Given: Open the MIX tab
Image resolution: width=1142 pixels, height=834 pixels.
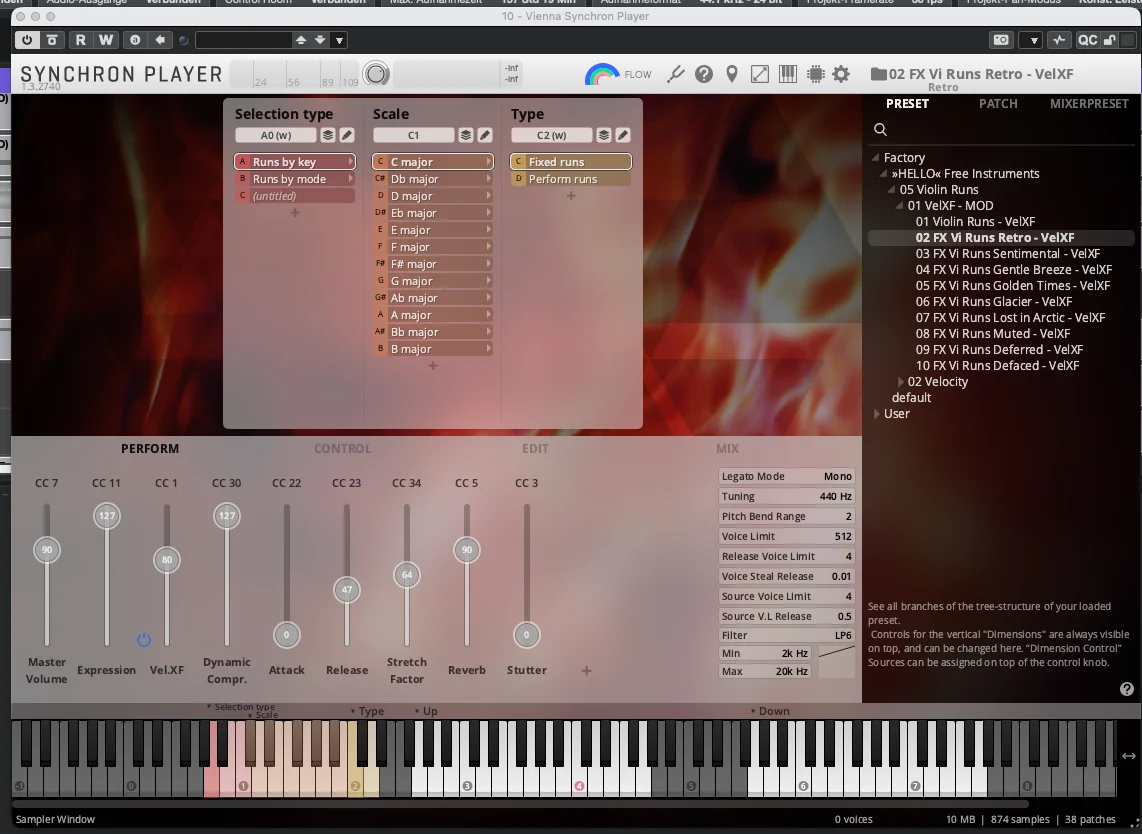Looking at the screenshot, I should 727,449.
